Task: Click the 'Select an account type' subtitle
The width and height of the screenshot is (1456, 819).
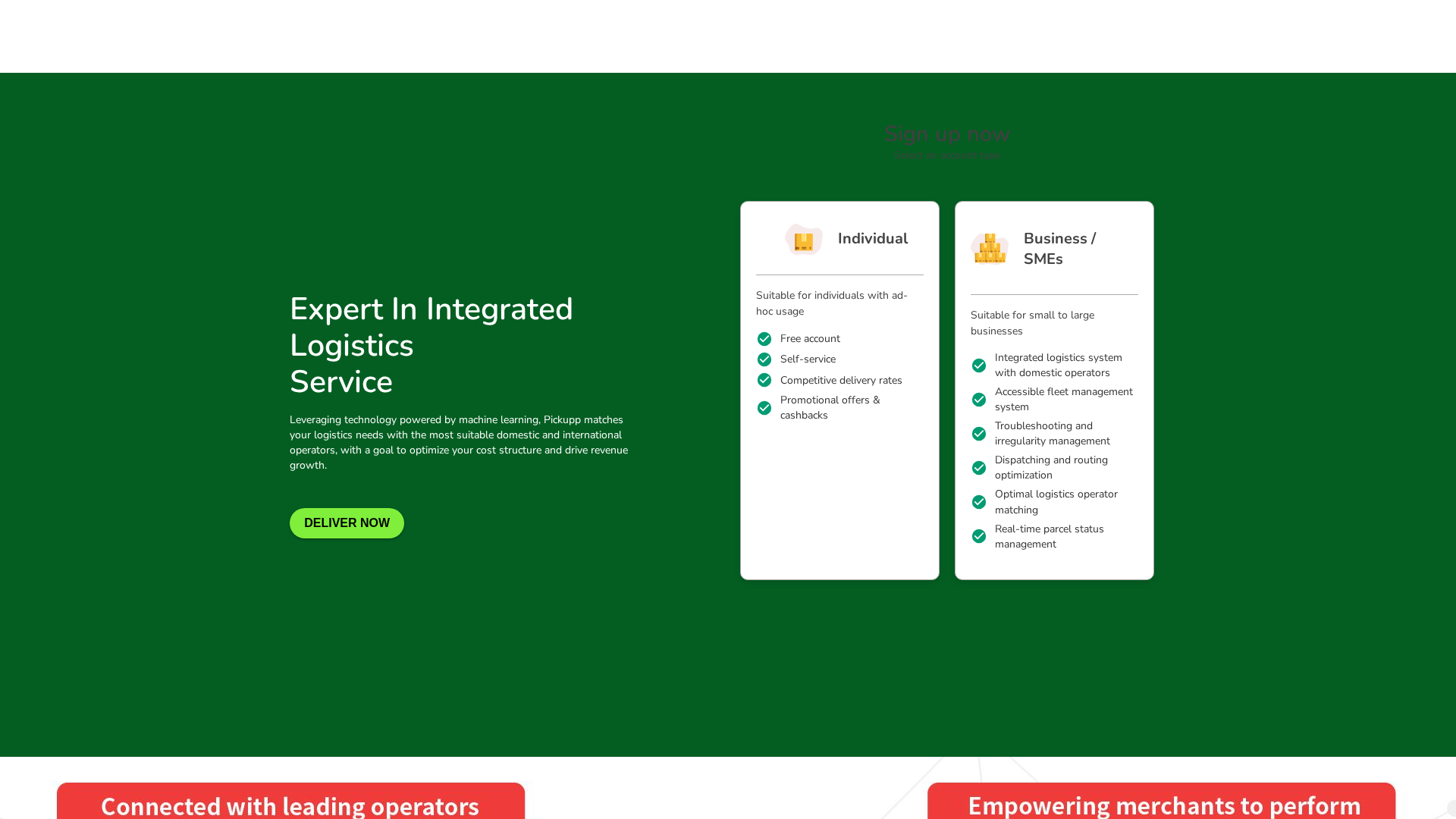Action: pyautogui.click(x=947, y=155)
